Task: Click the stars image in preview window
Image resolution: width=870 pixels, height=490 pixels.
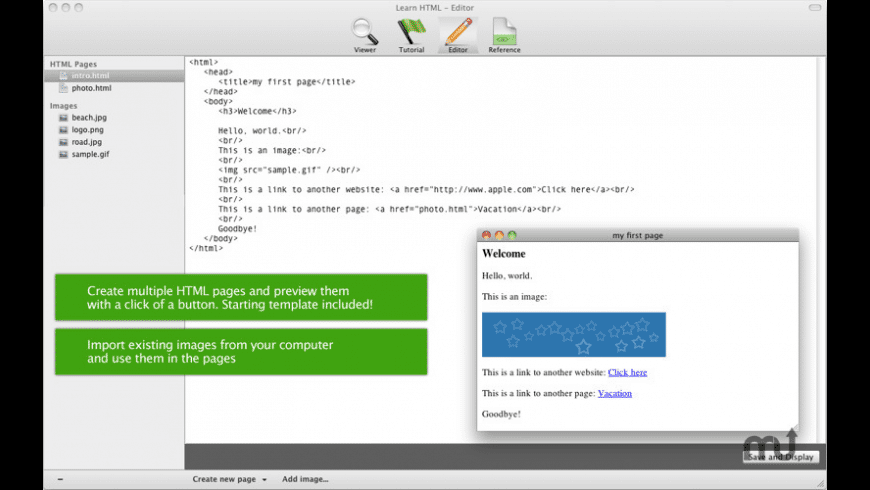Action: click(574, 335)
